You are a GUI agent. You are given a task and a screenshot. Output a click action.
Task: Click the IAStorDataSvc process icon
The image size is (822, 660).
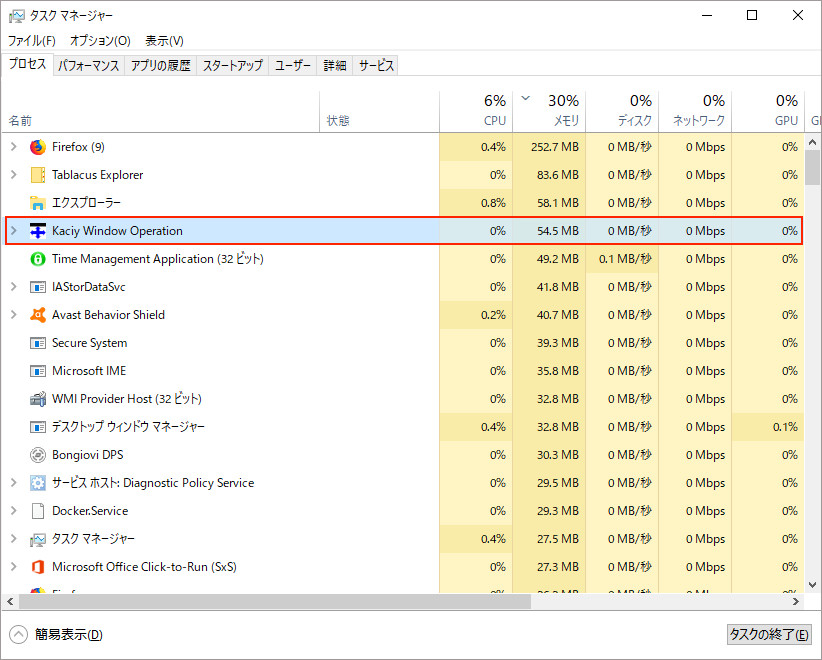38,287
